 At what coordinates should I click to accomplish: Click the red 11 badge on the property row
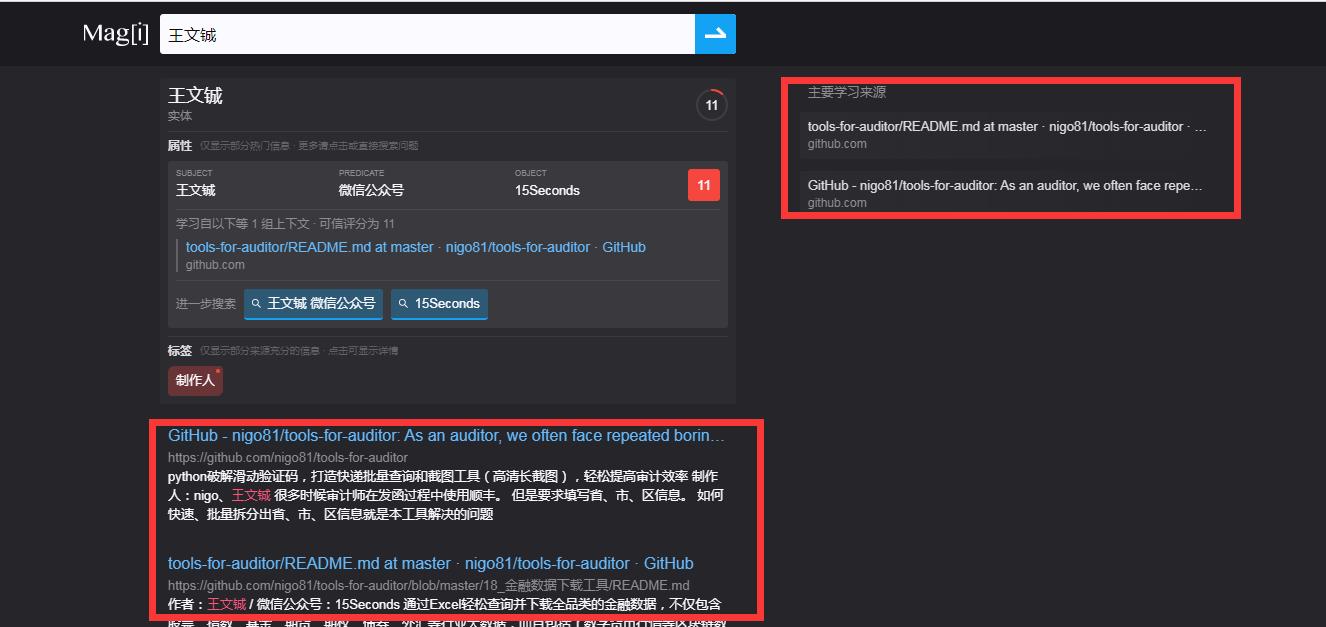click(703, 184)
